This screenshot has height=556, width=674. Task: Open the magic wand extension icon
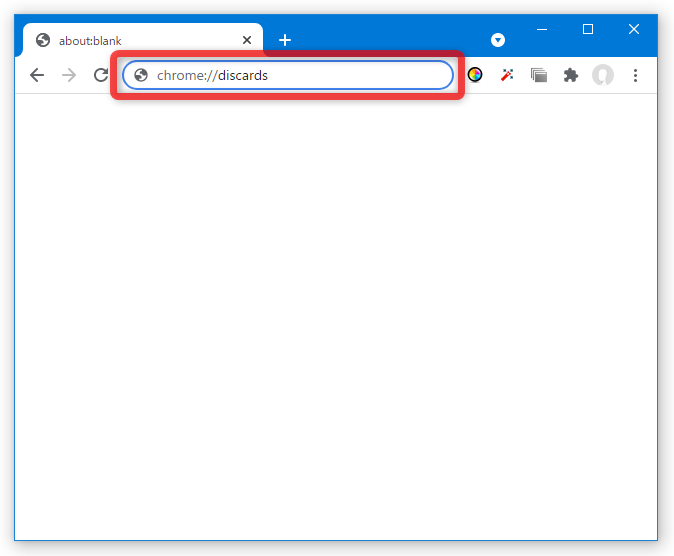click(x=507, y=75)
